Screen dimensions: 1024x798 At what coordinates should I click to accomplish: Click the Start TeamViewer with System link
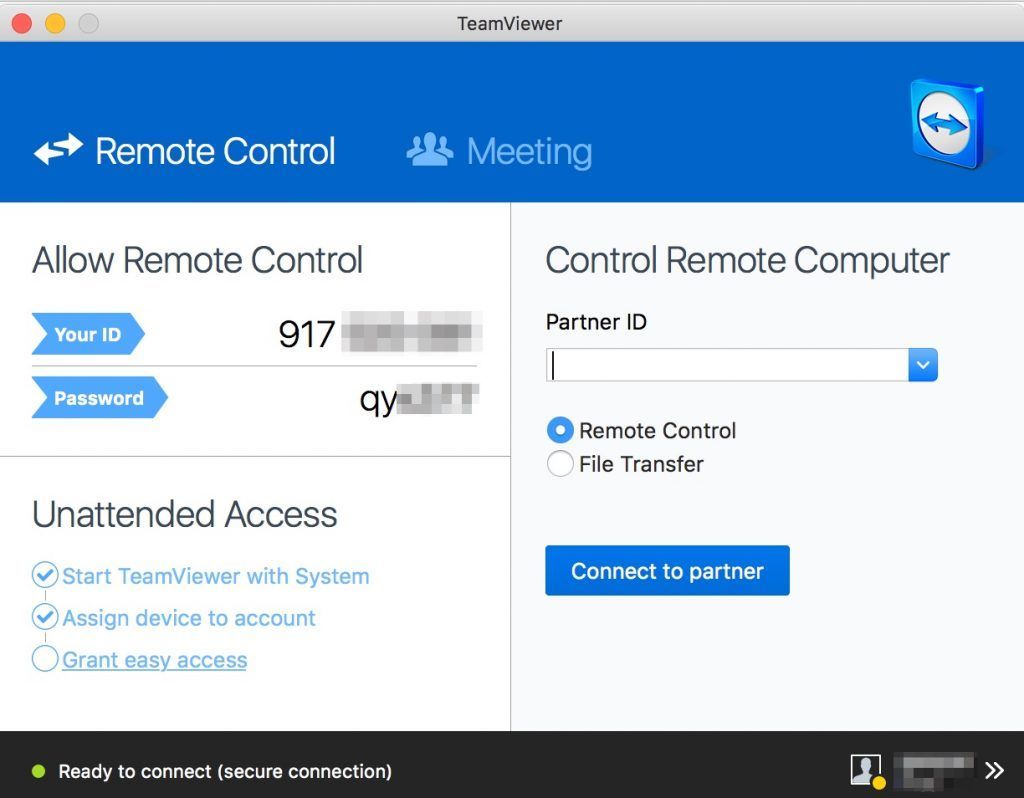coord(216,577)
